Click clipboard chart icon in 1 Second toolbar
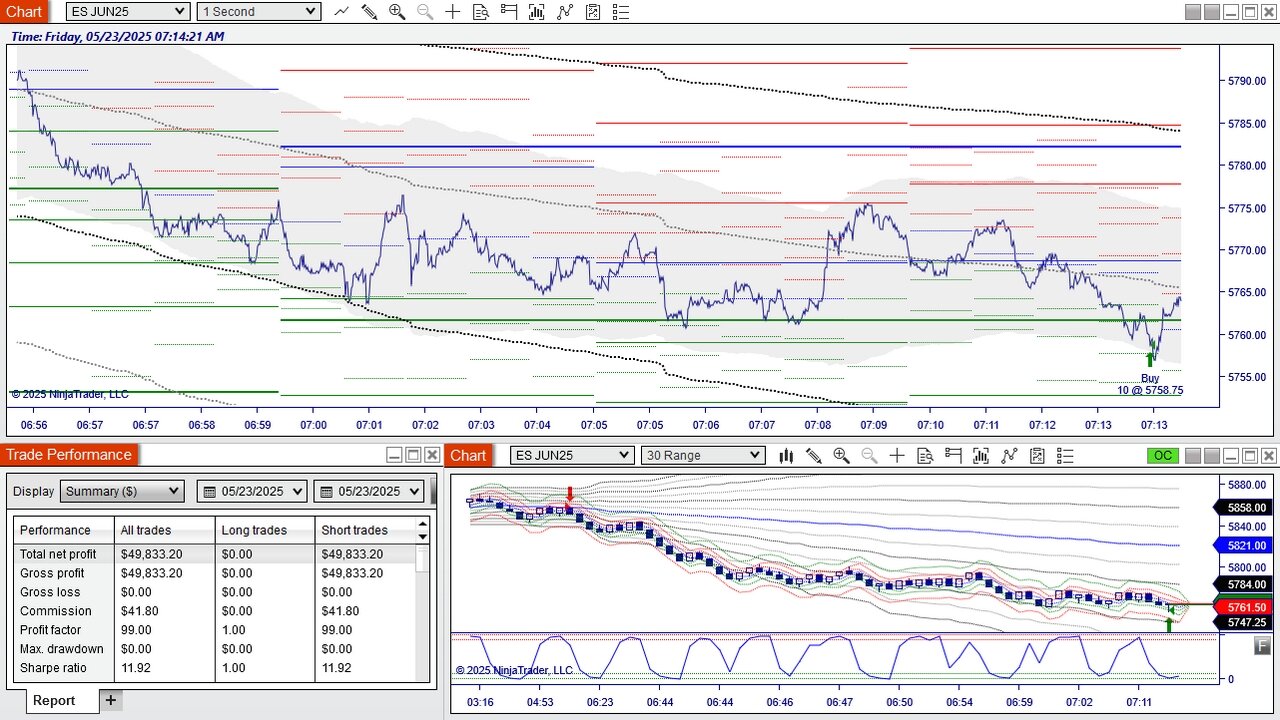The image size is (1280, 720). (593, 12)
